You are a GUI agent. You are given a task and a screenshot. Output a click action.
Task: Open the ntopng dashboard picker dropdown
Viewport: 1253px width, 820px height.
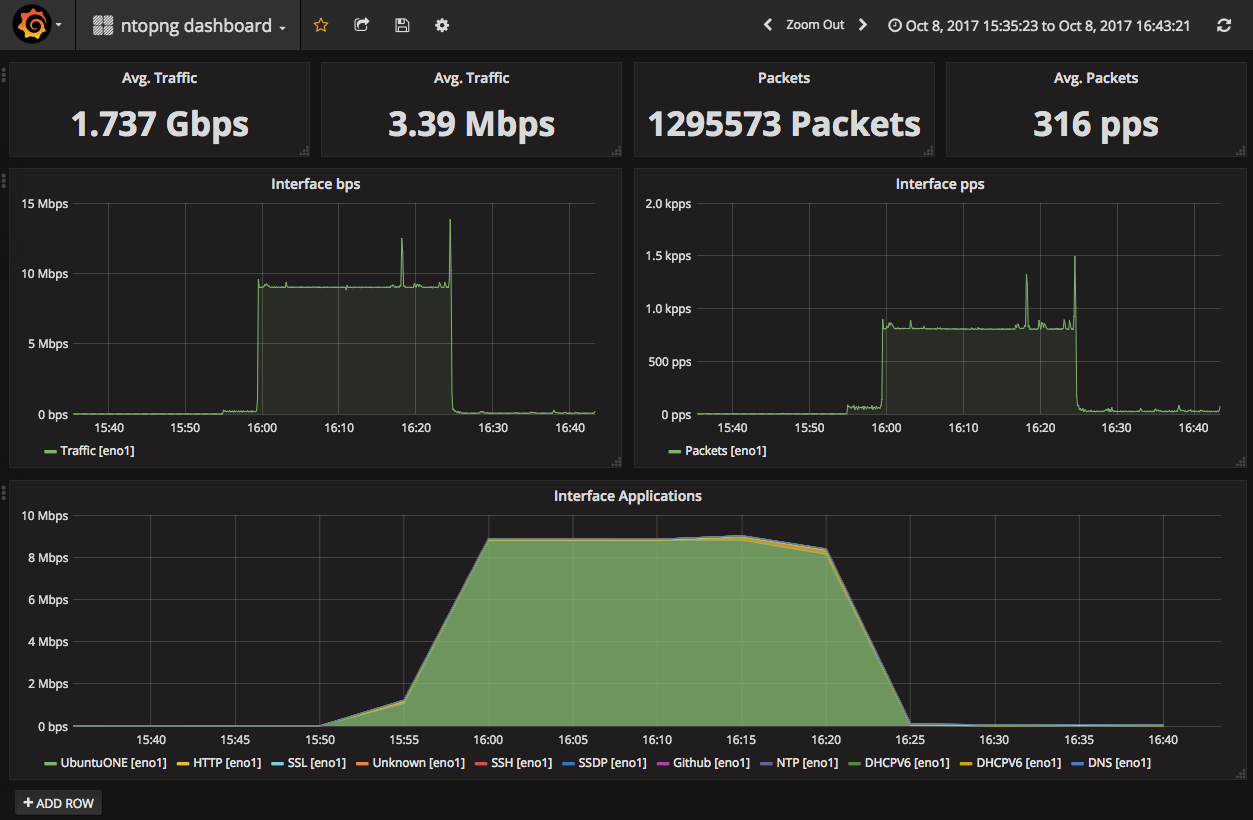pos(189,26)
